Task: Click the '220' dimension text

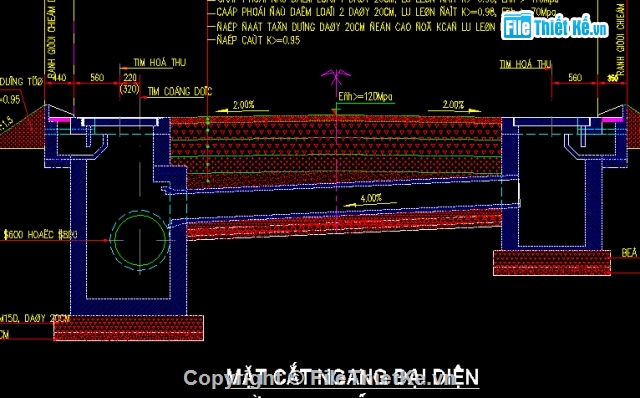Action: coord(130,78)
